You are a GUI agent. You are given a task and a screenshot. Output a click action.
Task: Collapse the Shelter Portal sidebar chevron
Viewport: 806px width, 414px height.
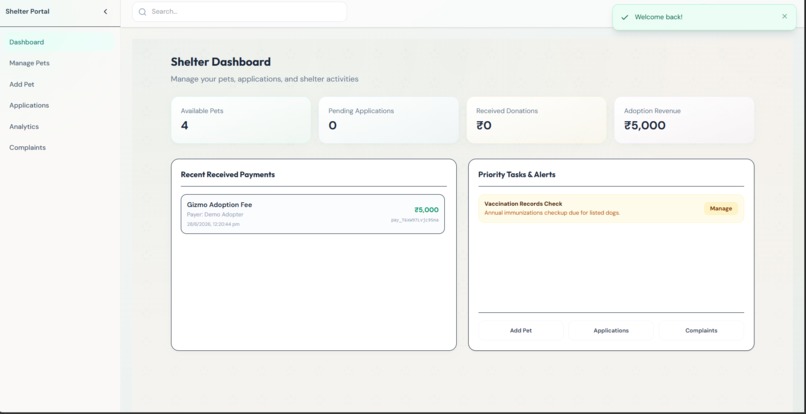tap(105, 11)
